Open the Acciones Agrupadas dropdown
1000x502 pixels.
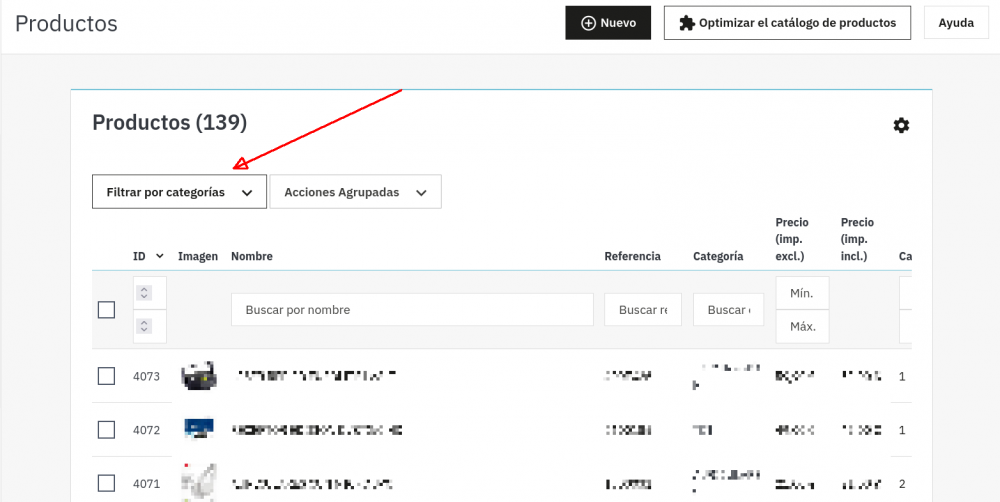click(x=355, y=192)
